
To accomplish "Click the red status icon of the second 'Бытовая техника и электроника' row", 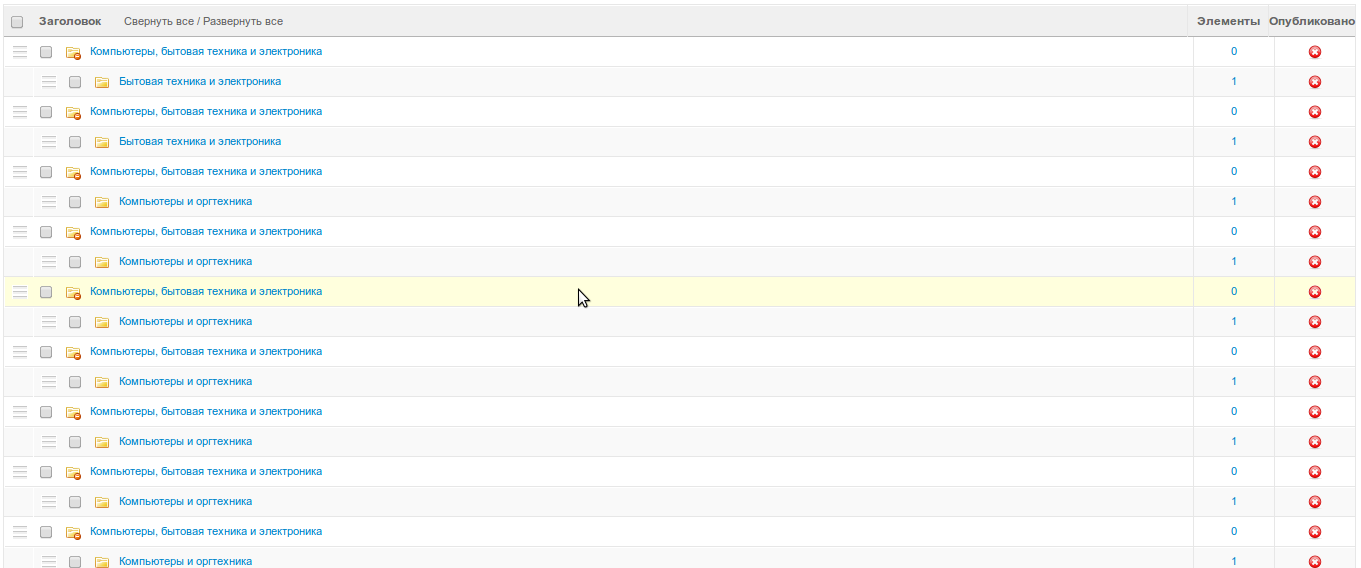I will coord(1315,142).
